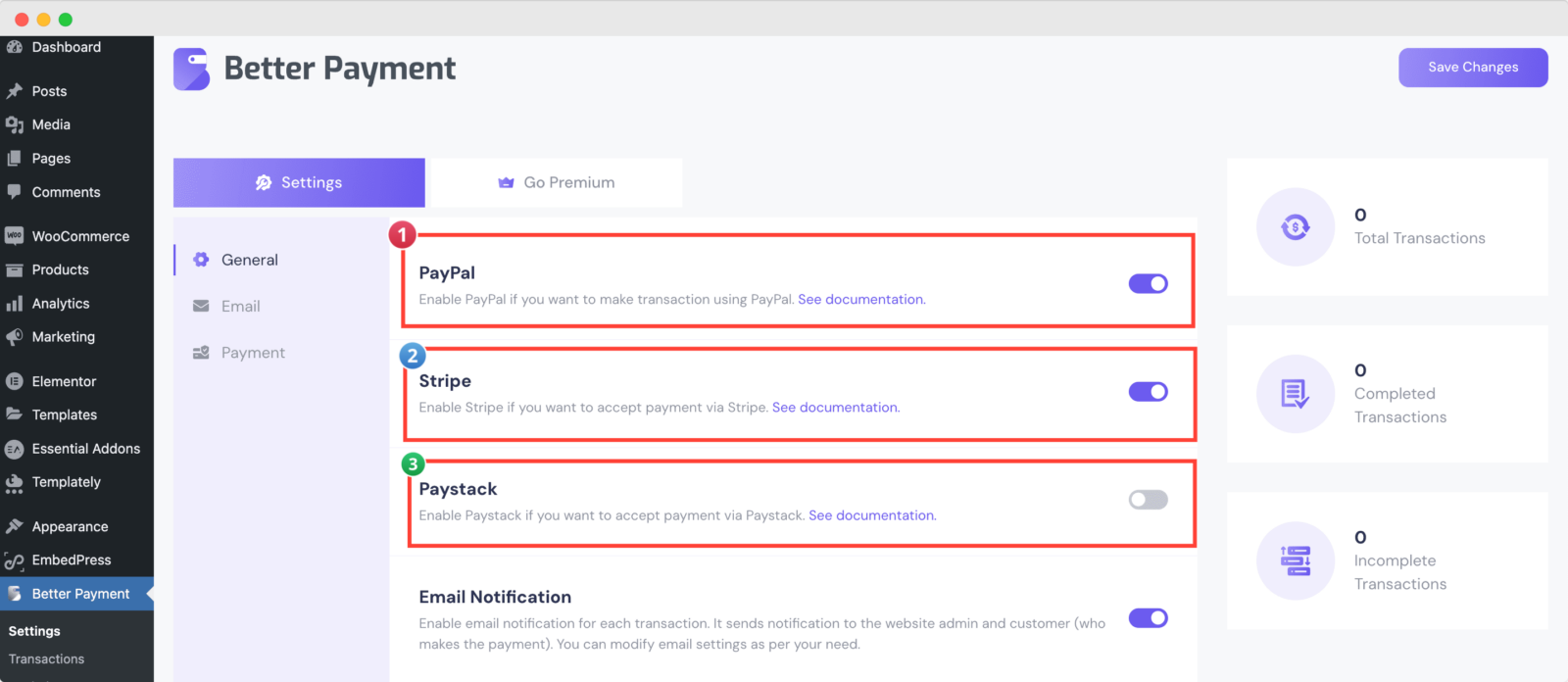
Task: Click the Email envelope icon
Action: click(x=201, y=306)
